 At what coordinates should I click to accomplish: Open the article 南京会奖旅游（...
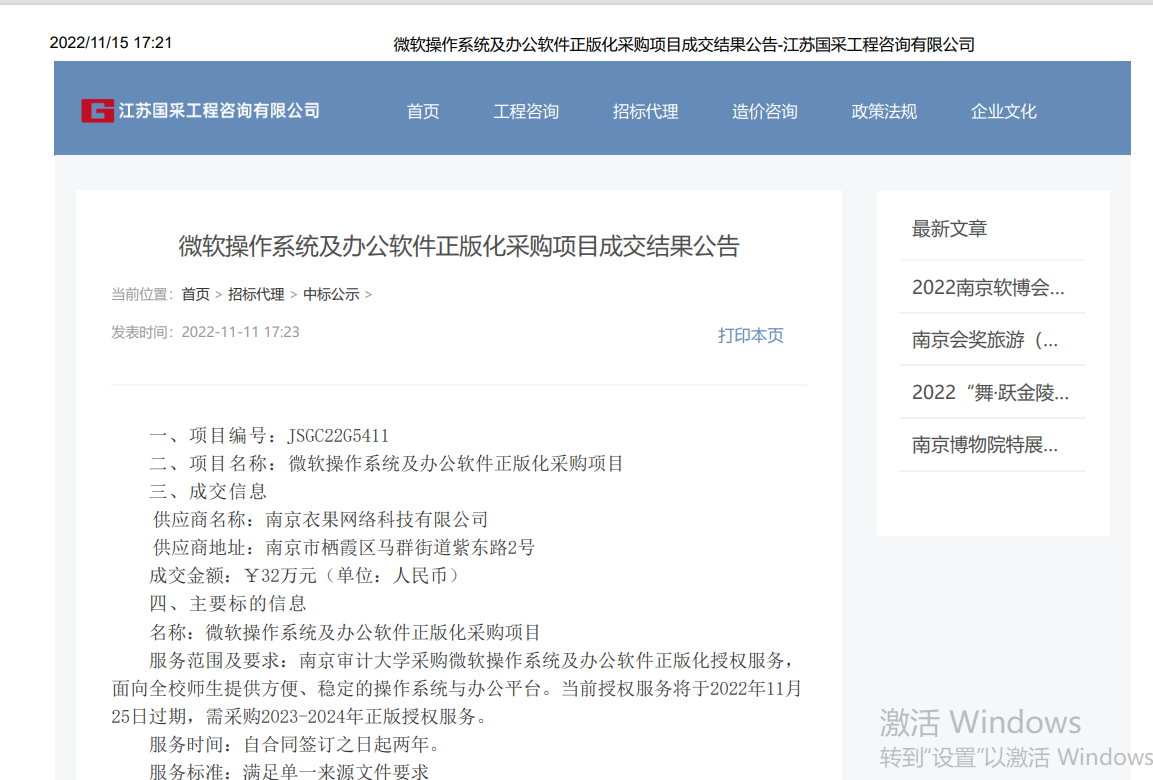pyautogui.click(x=985, y=340)
